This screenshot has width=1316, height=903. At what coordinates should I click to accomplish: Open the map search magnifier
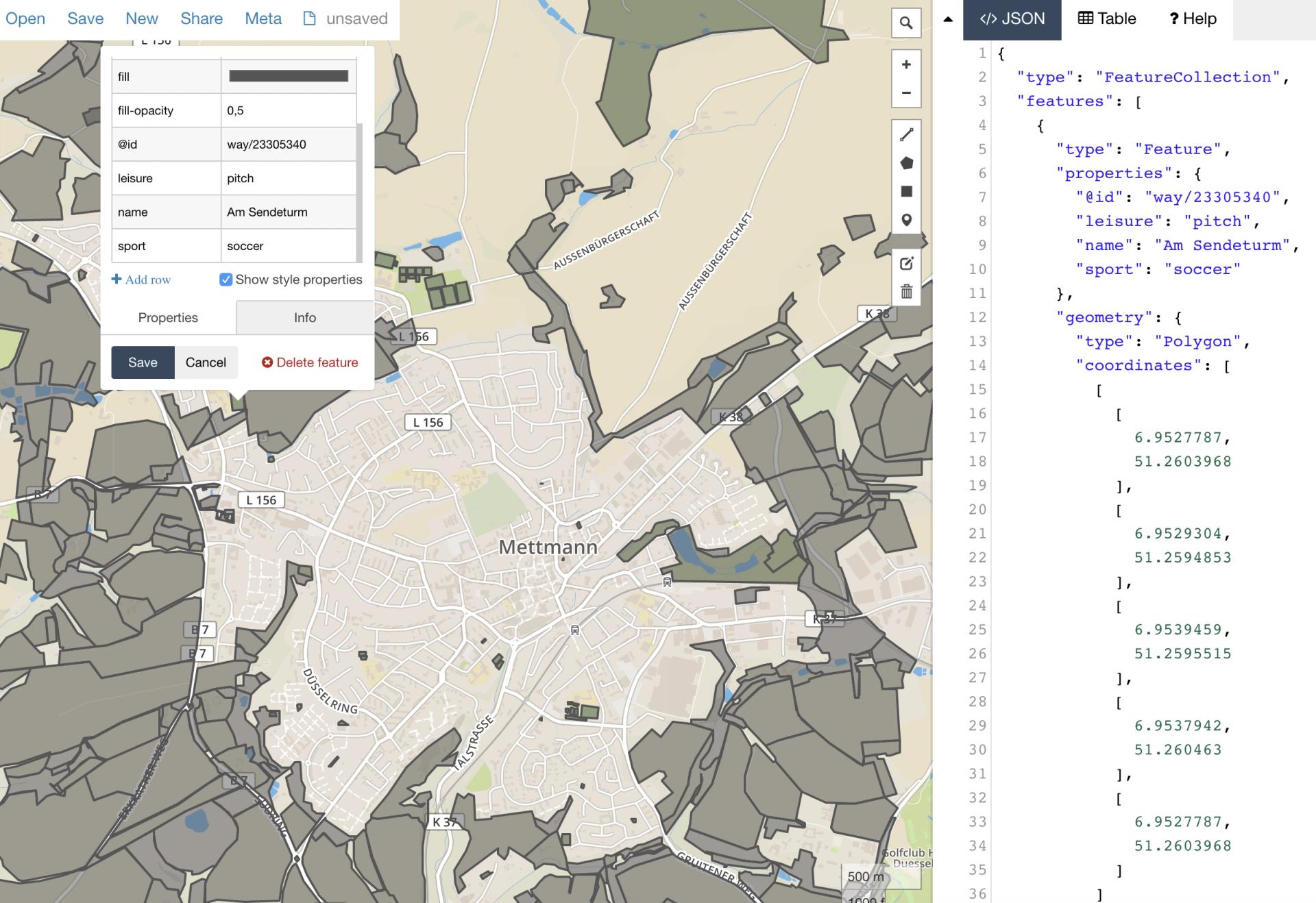905,23
